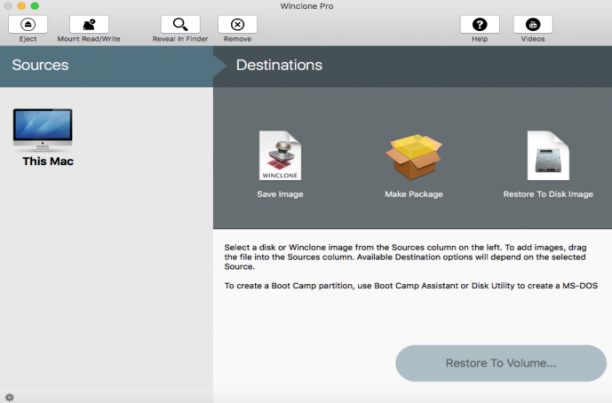Click the Save Image label
This screenshot has width=612, height=403.
[280, 194]
